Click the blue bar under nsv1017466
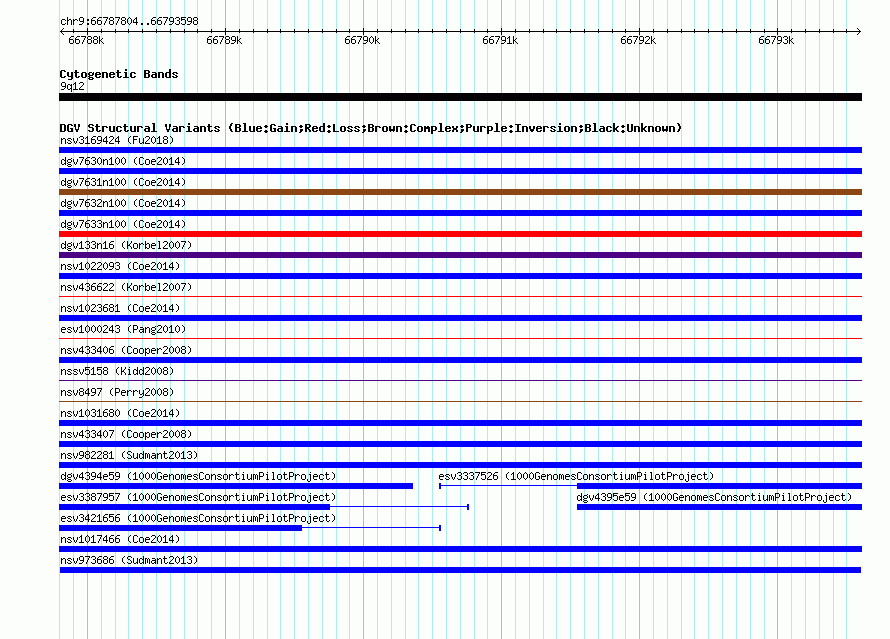The image size is (890, 639). point(460,549)
